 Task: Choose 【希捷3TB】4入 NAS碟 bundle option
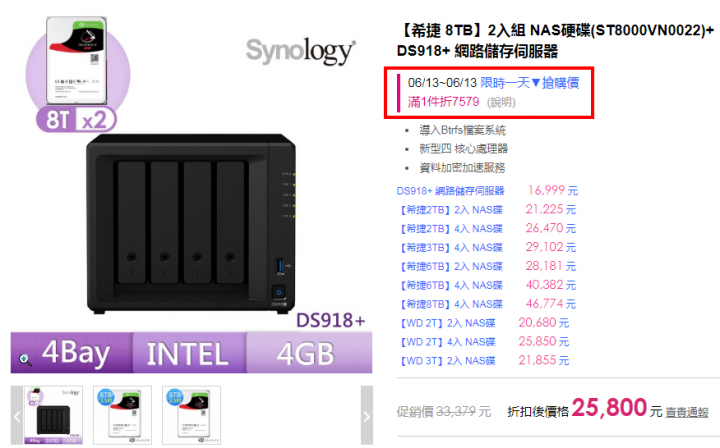452,248
